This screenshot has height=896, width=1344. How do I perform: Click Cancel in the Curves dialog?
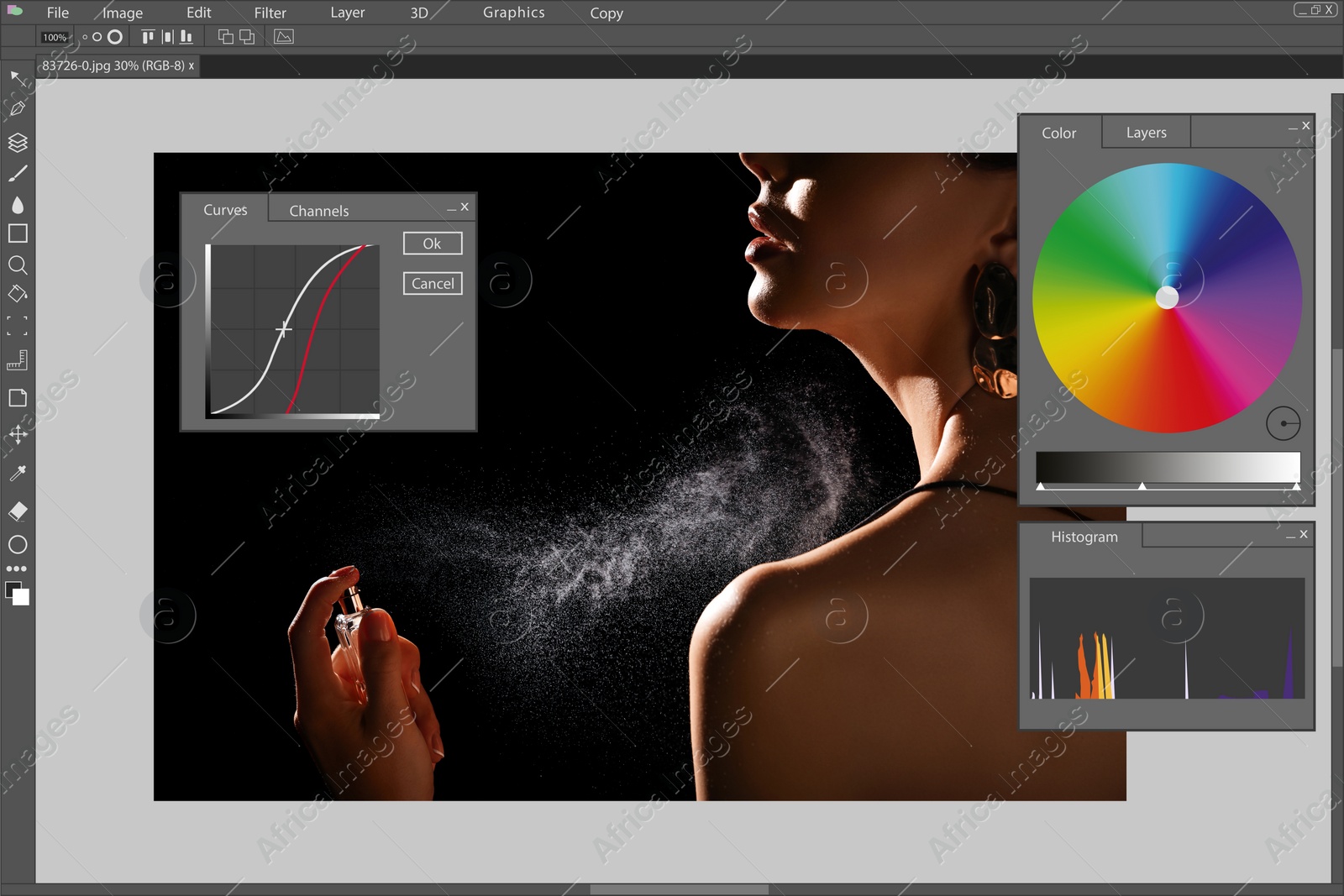click(x=433, y=284)
